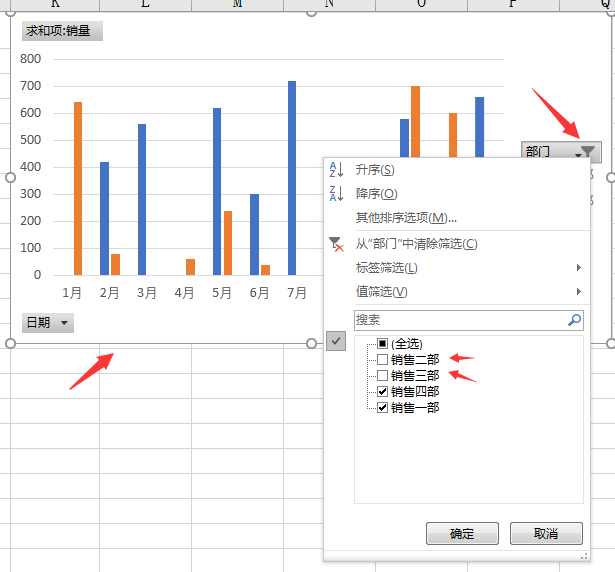Check the 销售二部 checkbox
The width and height of the screenshot is (615, 572).
382,359
